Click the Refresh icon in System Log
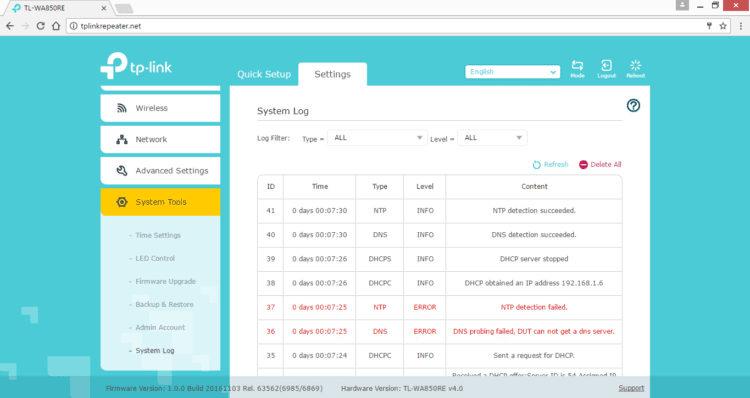 (x=537, y=165)
